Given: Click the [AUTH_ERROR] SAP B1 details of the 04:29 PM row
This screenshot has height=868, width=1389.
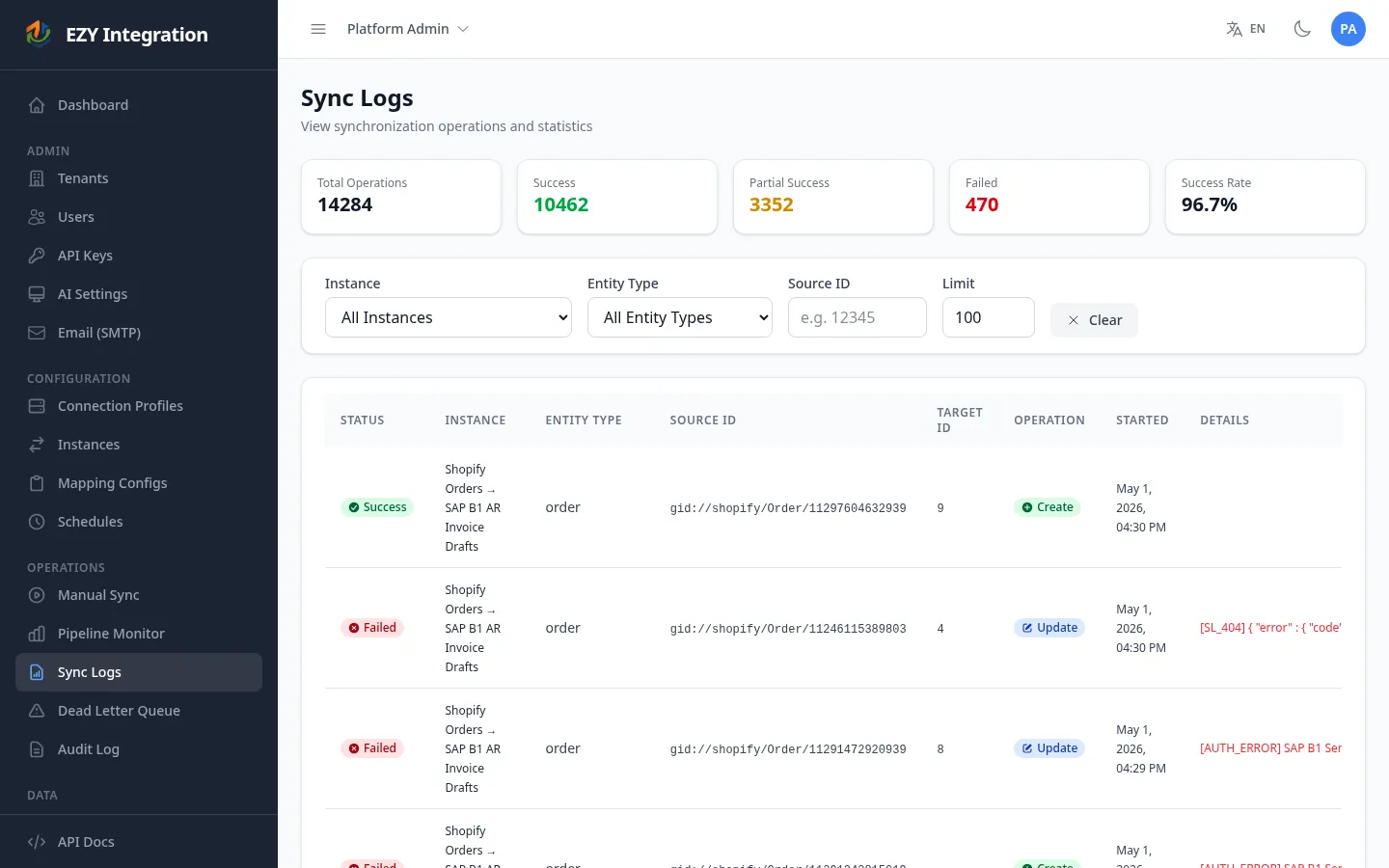Looking at the screenshot, I should click(x=1270, y=748).
